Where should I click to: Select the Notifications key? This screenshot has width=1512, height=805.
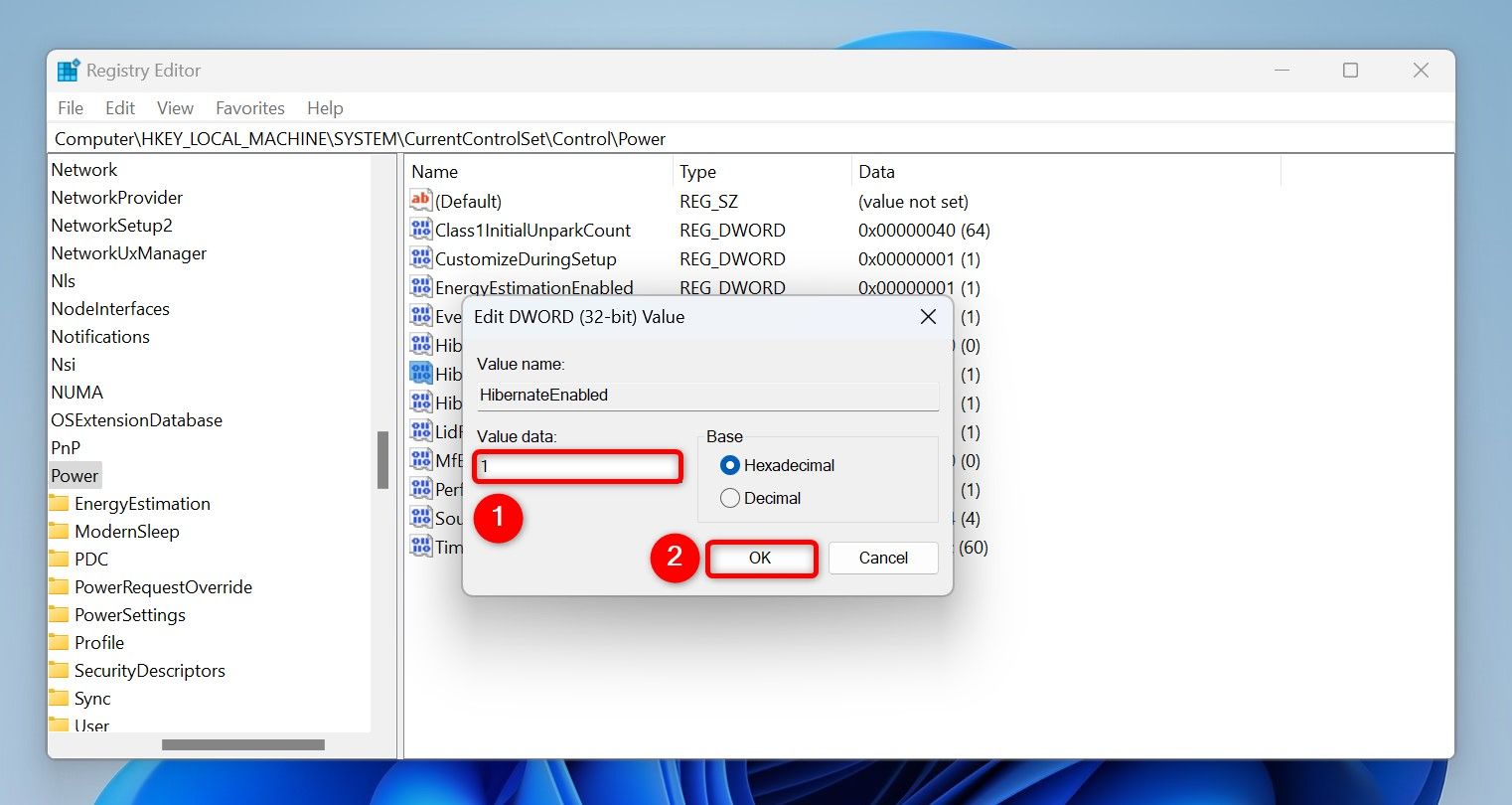(x=100, y=337)
